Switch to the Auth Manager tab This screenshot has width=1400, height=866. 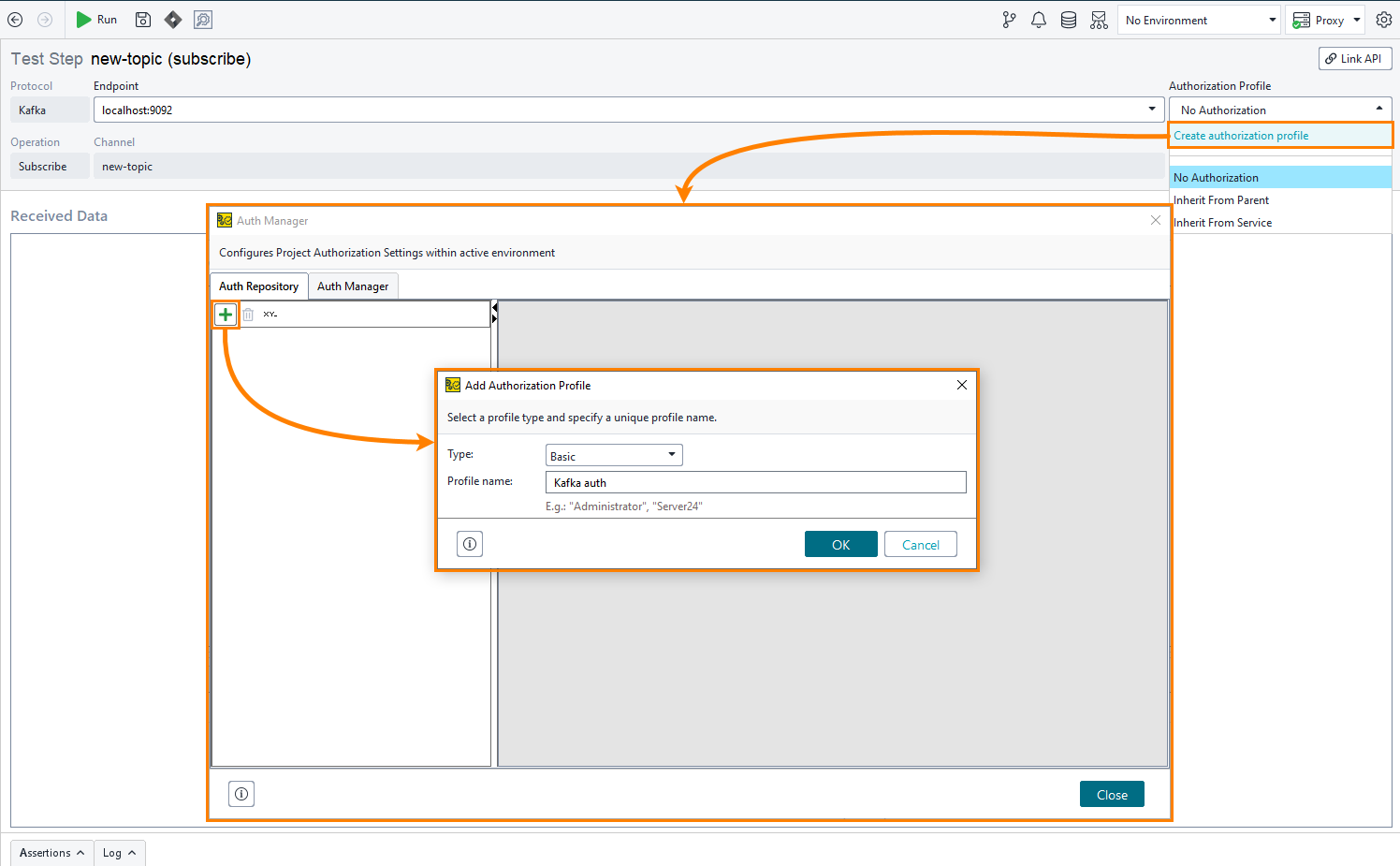click(x=353, y=286)
